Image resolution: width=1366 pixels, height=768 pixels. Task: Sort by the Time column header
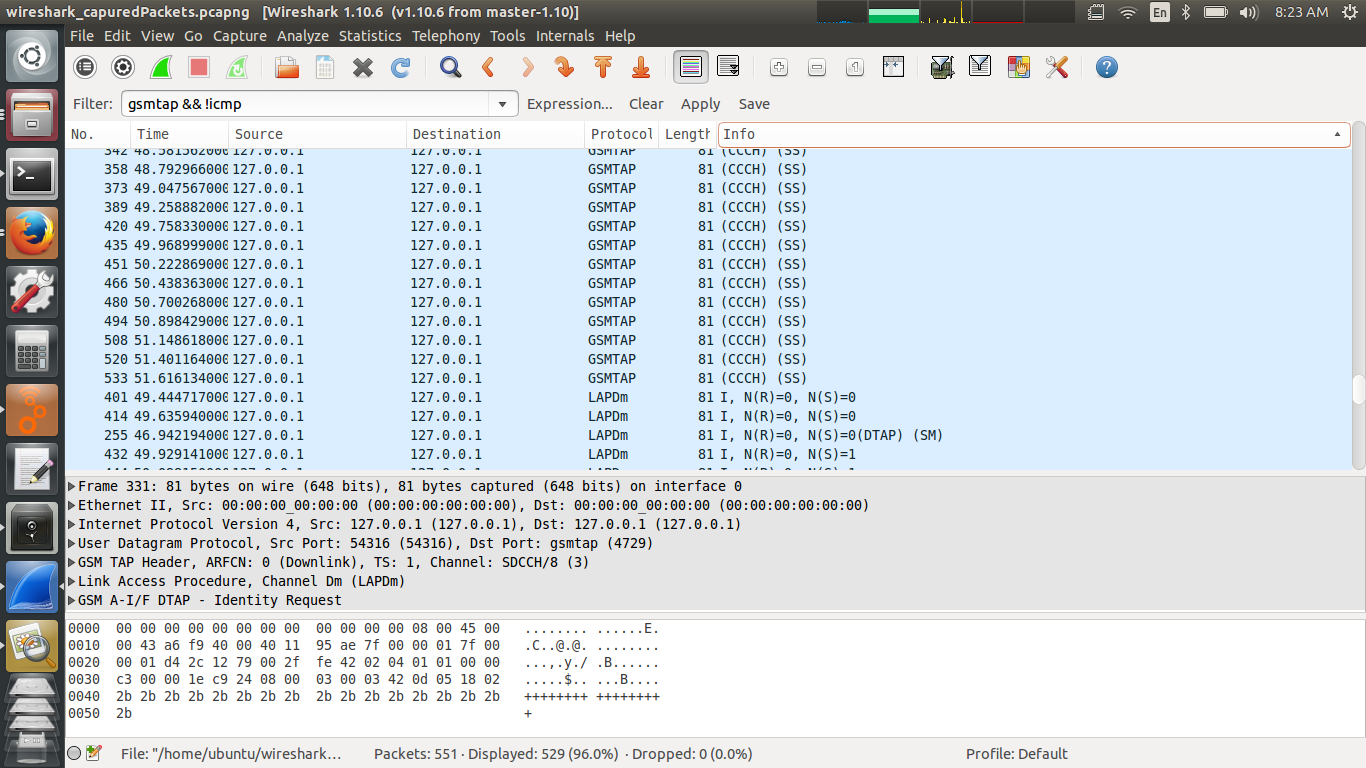[x=179, y=134]
